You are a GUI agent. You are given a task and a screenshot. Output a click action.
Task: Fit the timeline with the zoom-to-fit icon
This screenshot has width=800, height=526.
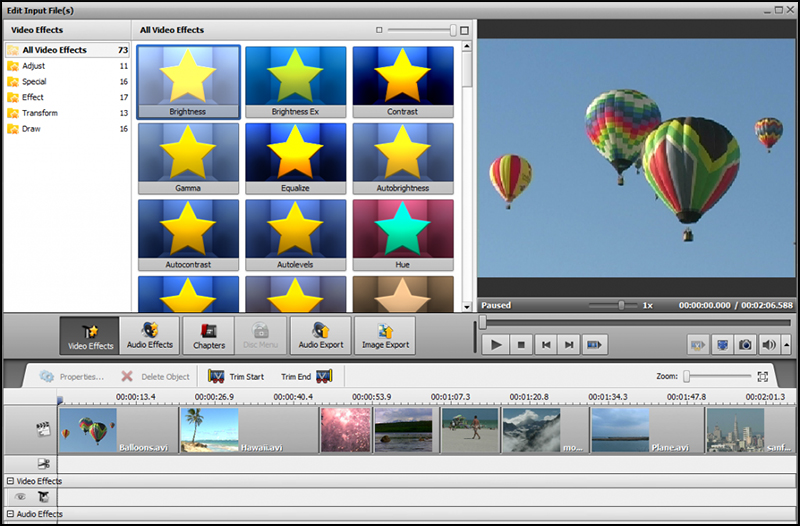pyautogui.click(x=763, y=377)
